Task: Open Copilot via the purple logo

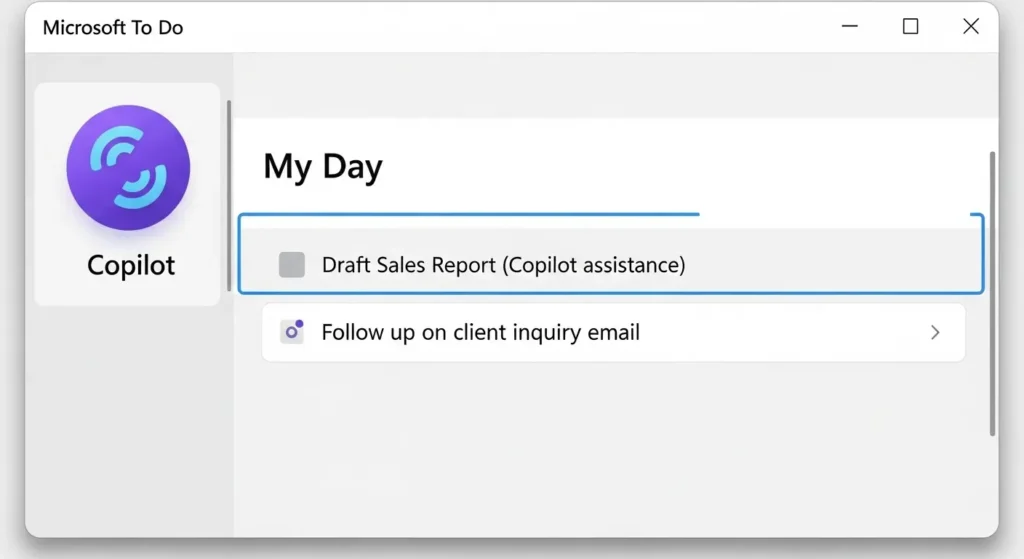Action: [128, 168]
